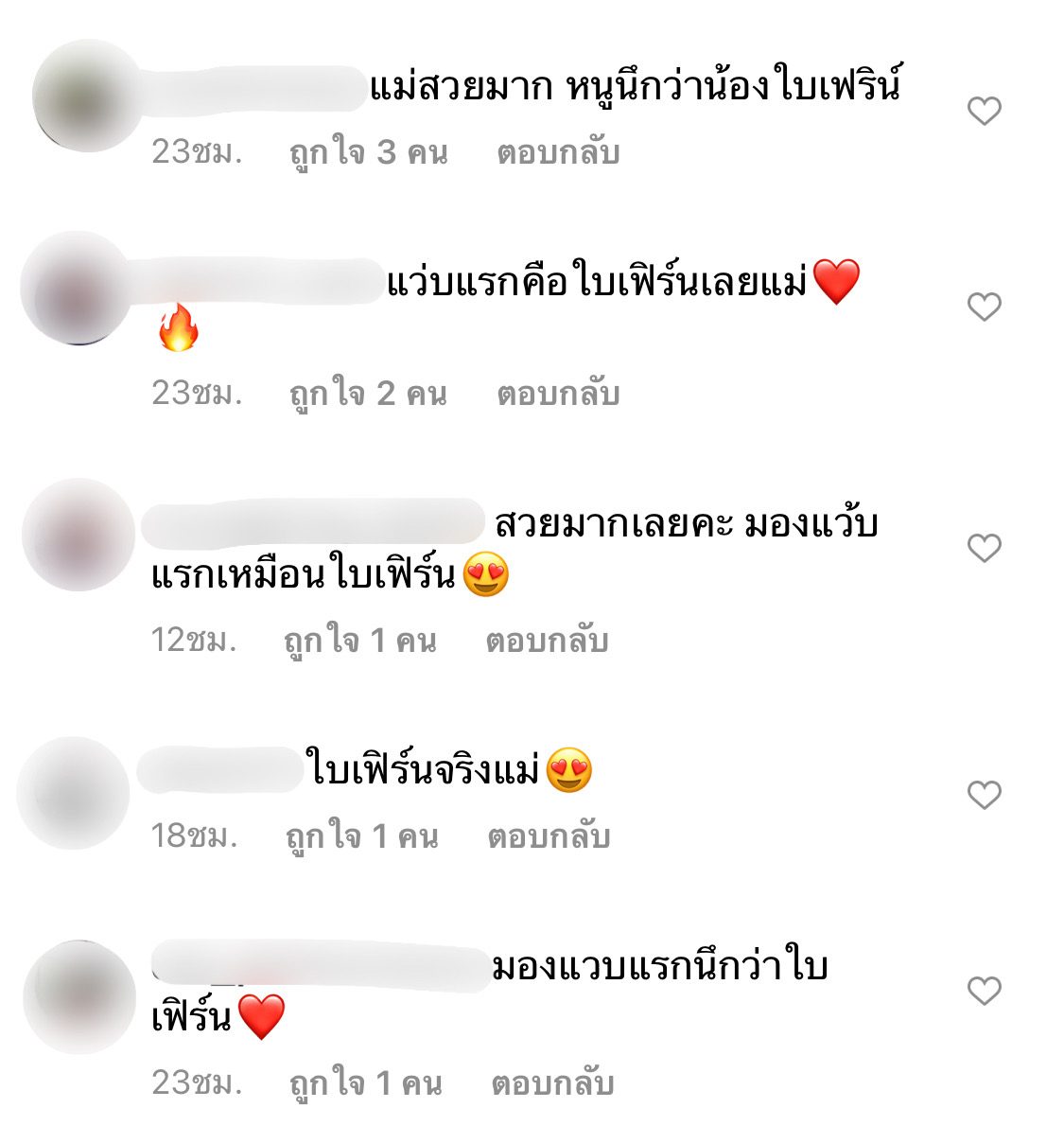The height and width of the screenshot is (1143, 1064).
Task: Tap ตอบกลับ under 'แว่บแรกคือใบเฟิร์นเลยแม่' comment
Action: 558,393
